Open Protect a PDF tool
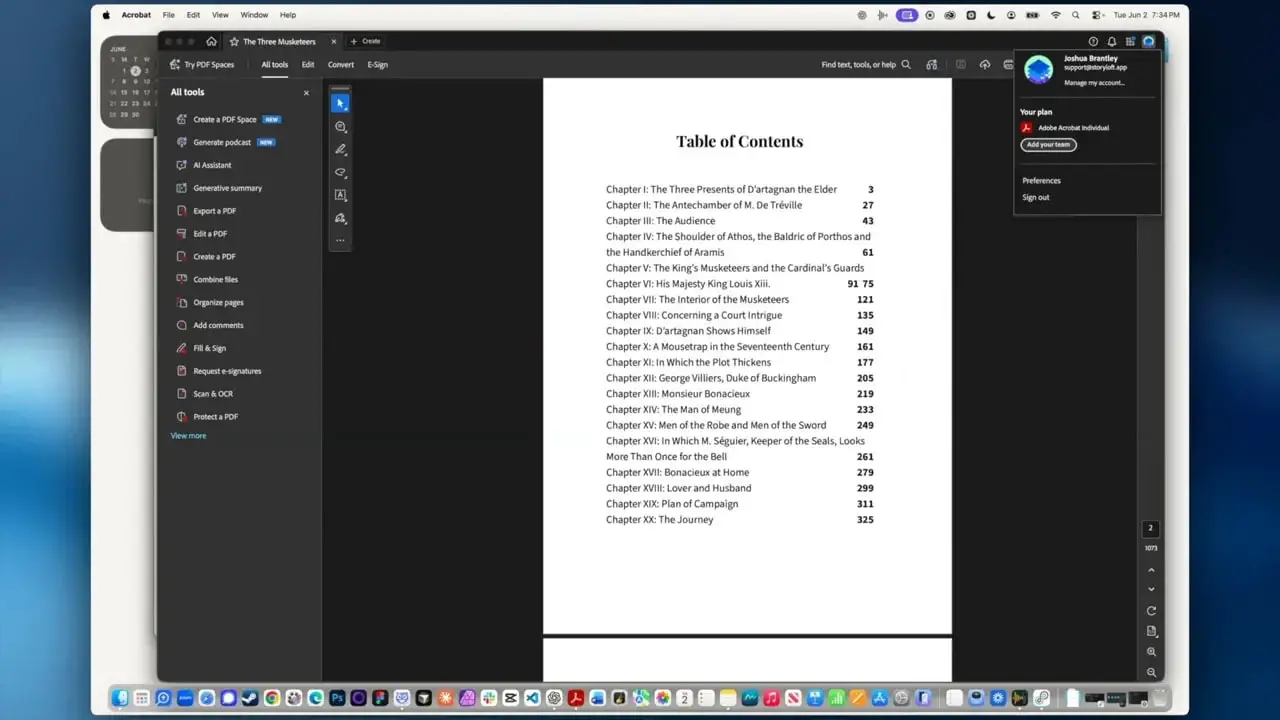Viewport: 1280px width, 720px height. [x=207, y=417]
